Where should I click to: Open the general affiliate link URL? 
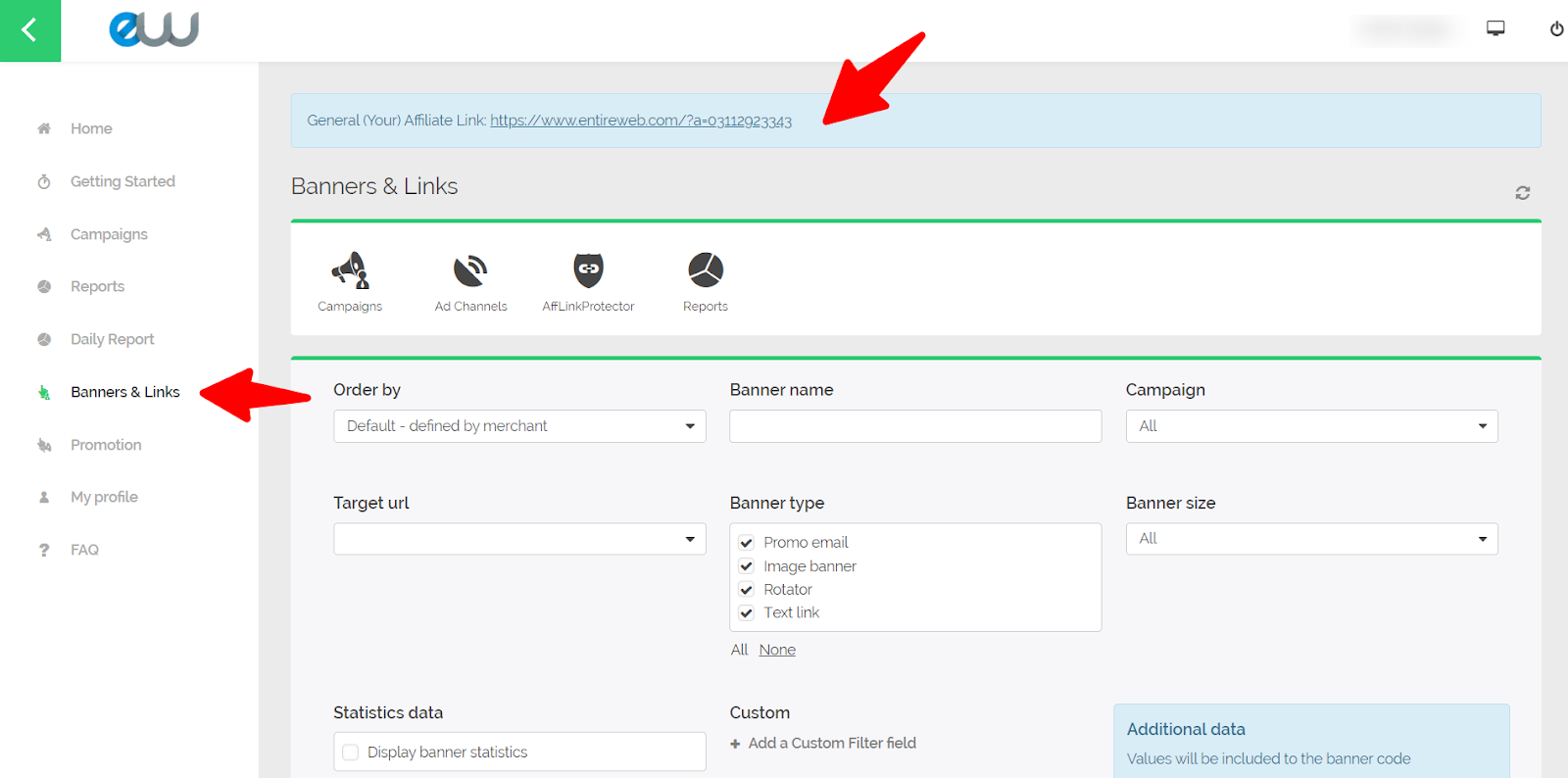tap(641, 121)
